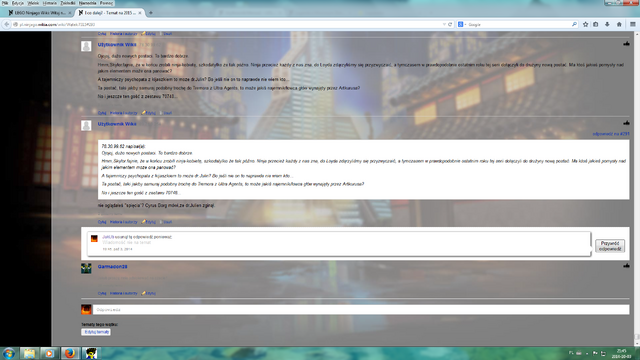Switch to the LEGO Ninjago Wiki tab
The height and width of the screenshot is (360, 640).
pos(40,13)
